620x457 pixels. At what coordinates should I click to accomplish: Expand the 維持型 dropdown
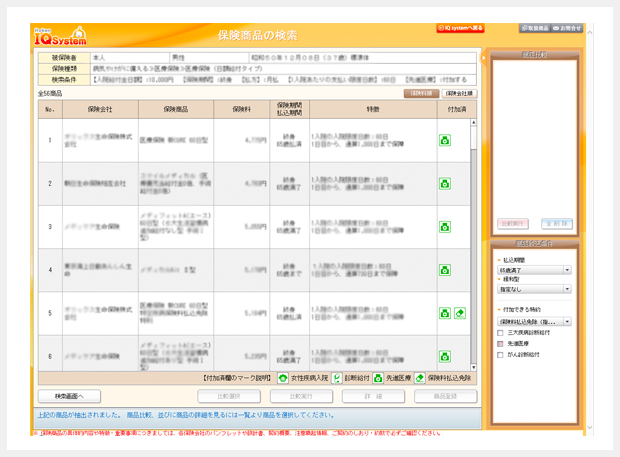(x=567, y=291)
